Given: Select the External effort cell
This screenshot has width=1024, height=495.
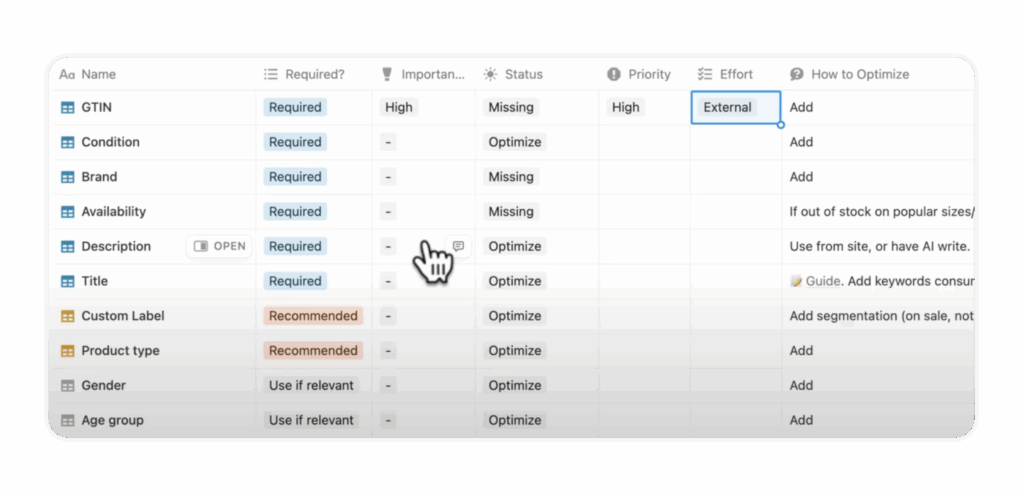Looking at the screenshot, I should (735, 108).
